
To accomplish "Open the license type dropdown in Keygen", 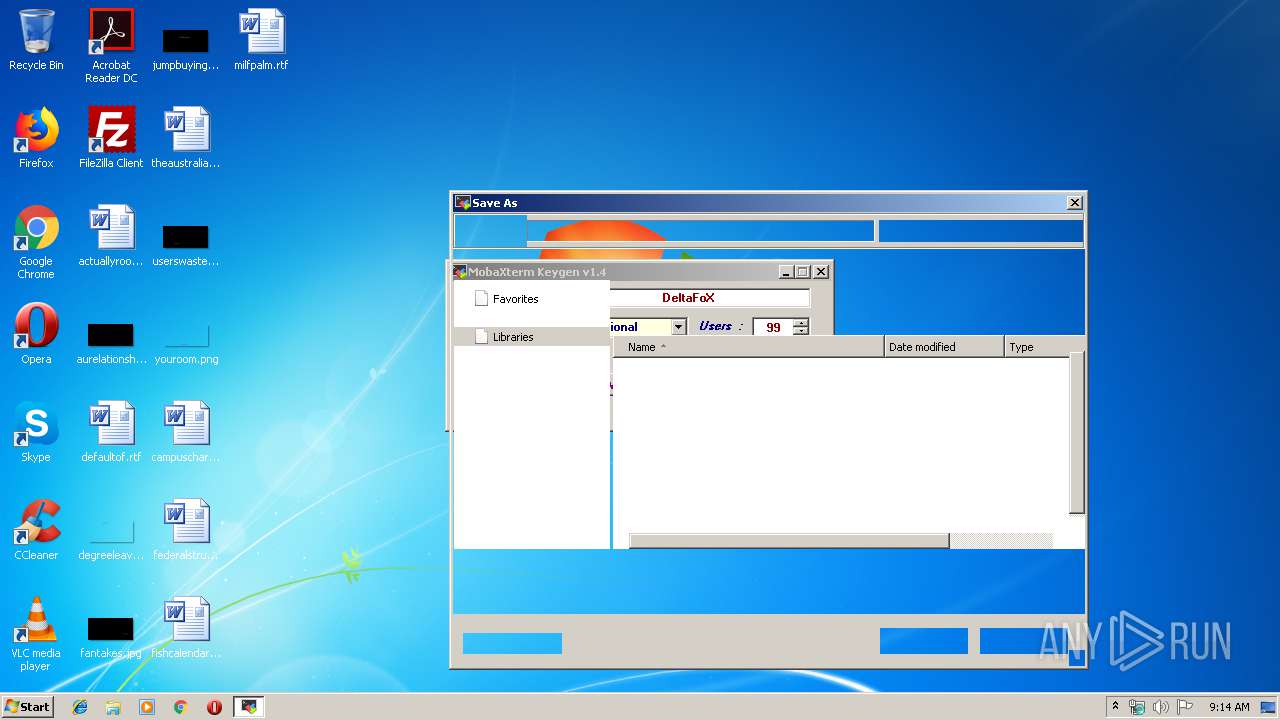I will pos(679,327).
